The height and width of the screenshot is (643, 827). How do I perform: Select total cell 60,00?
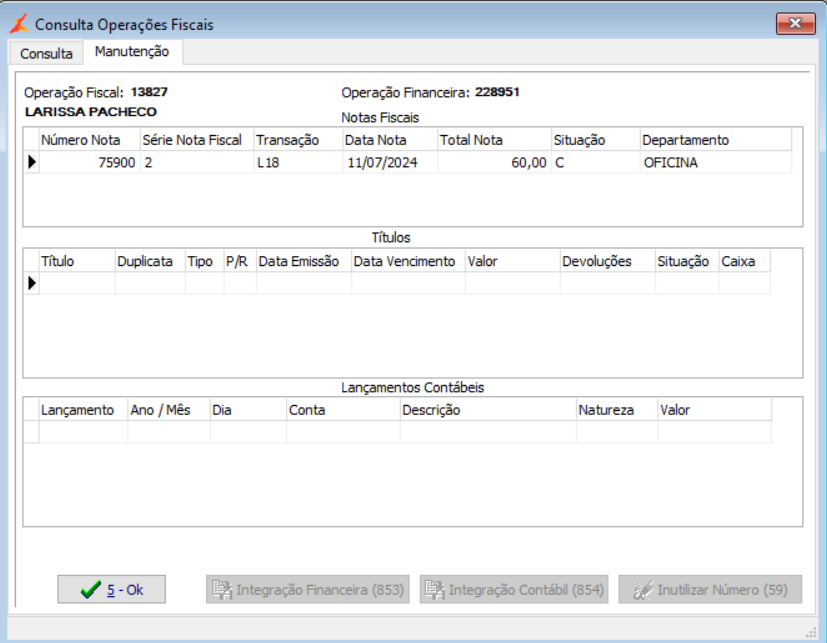point(494,162)
